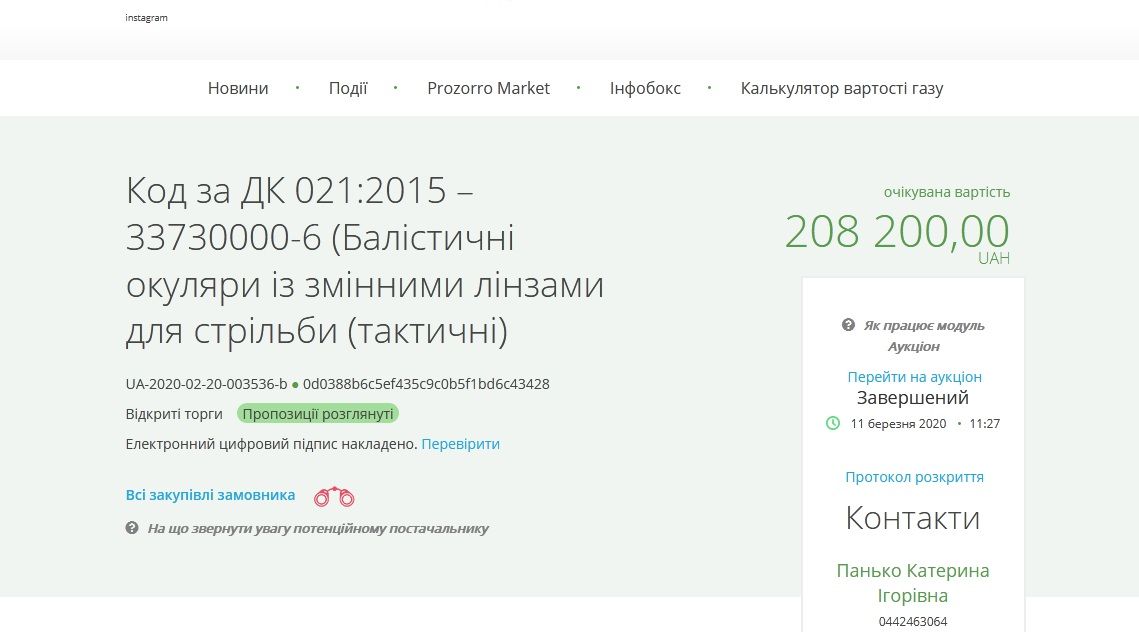The image size is (1139, 632).
Task: Open the instagram link at top
Action: click(x=146, y=17)
